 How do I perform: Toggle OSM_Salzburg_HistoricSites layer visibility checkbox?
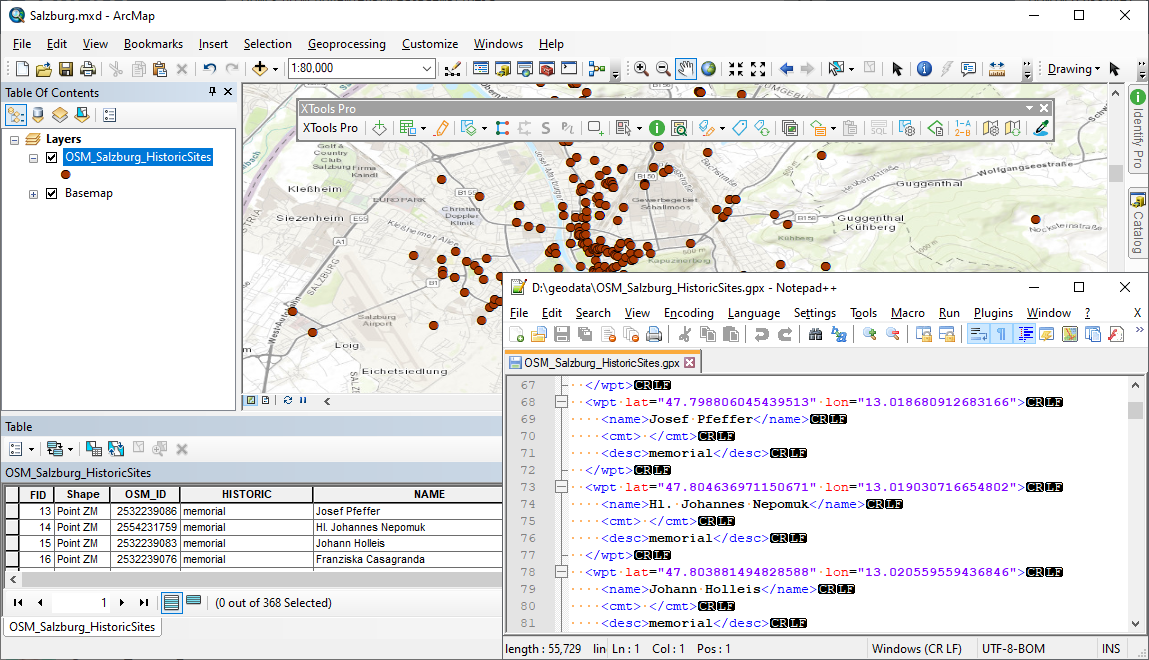click(51, 157)
